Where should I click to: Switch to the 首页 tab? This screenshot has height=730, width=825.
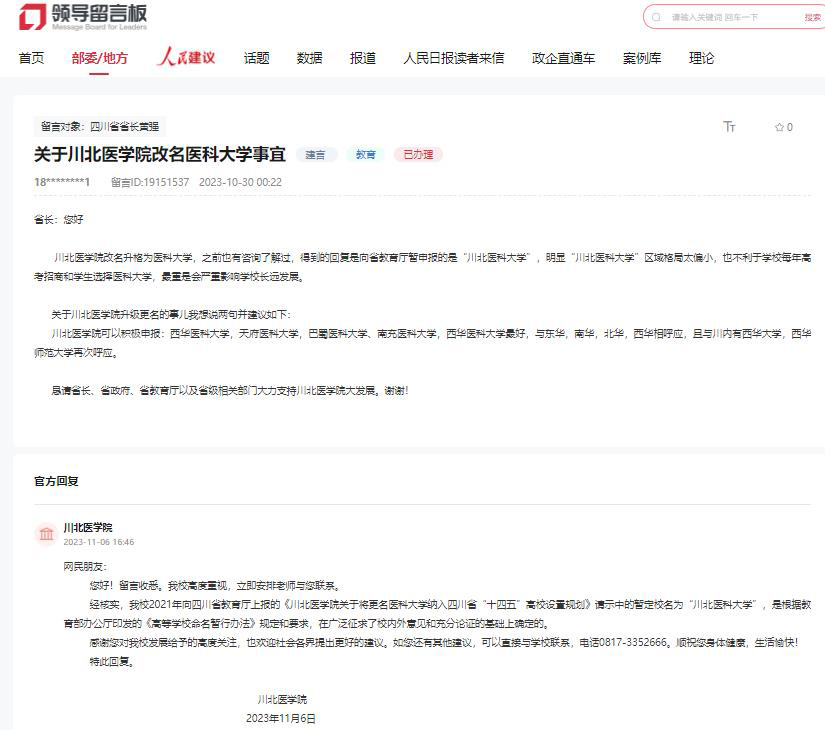pos(29,57)
